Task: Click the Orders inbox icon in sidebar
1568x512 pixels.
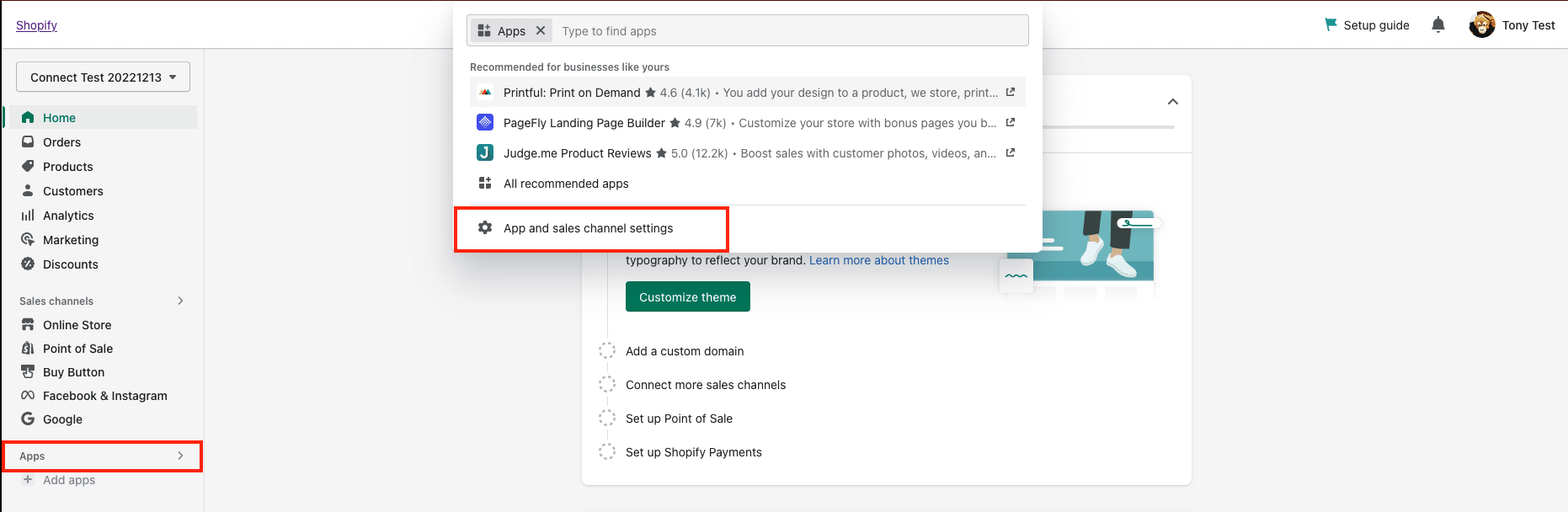Action: coord(28,142)
